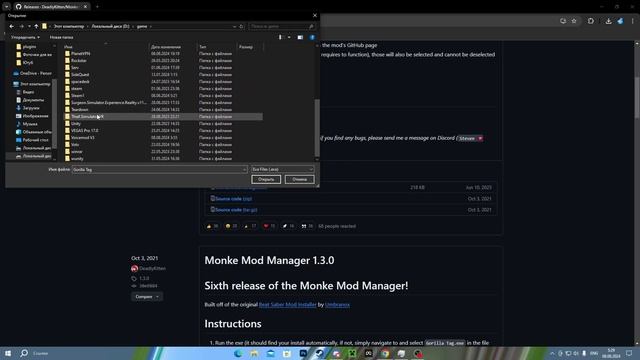Add heart reaction to release
This screenshot has width=640, height=360.
269,226
